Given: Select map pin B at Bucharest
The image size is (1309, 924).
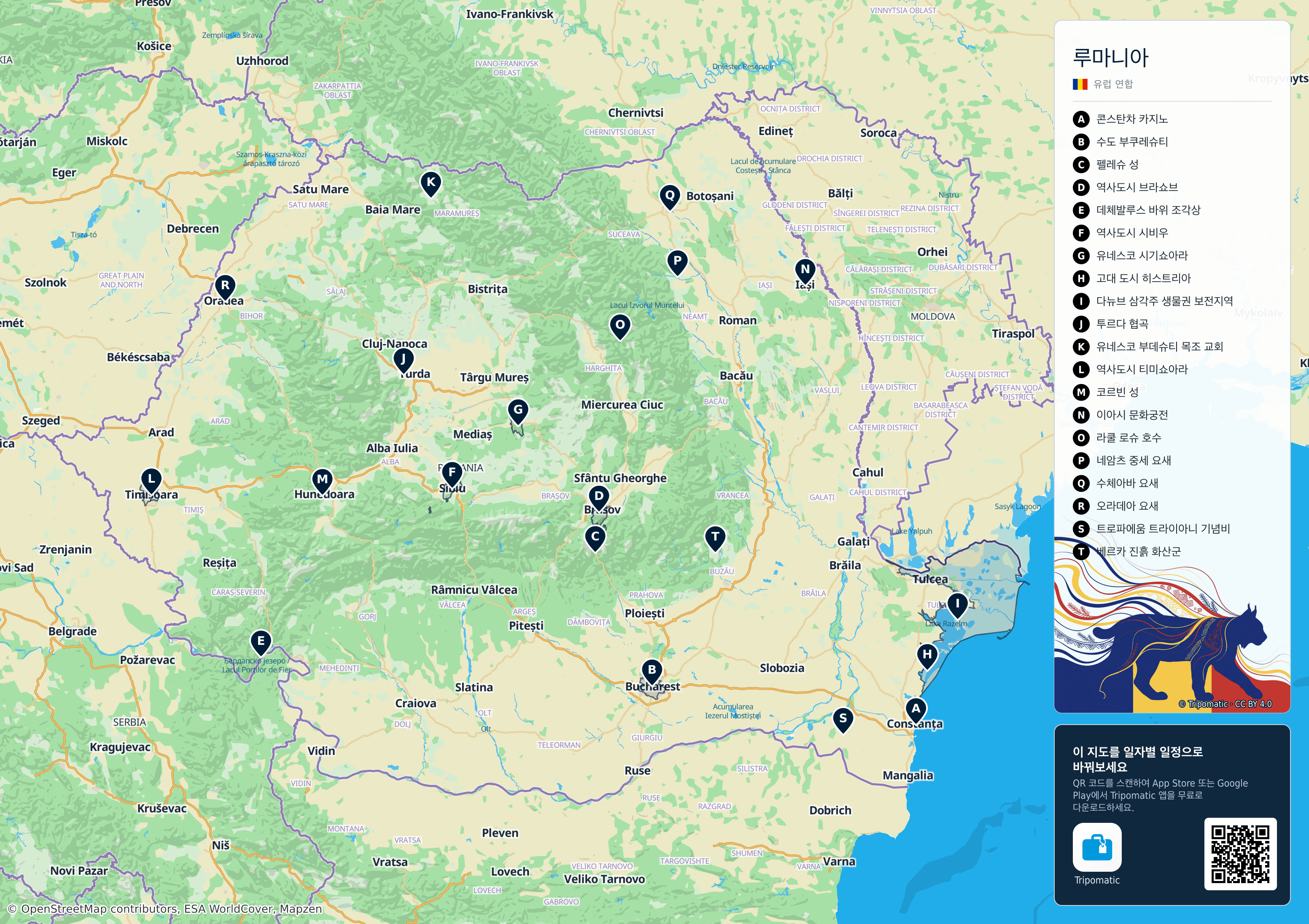Looking at the screenshot, I should coord(652,671).
